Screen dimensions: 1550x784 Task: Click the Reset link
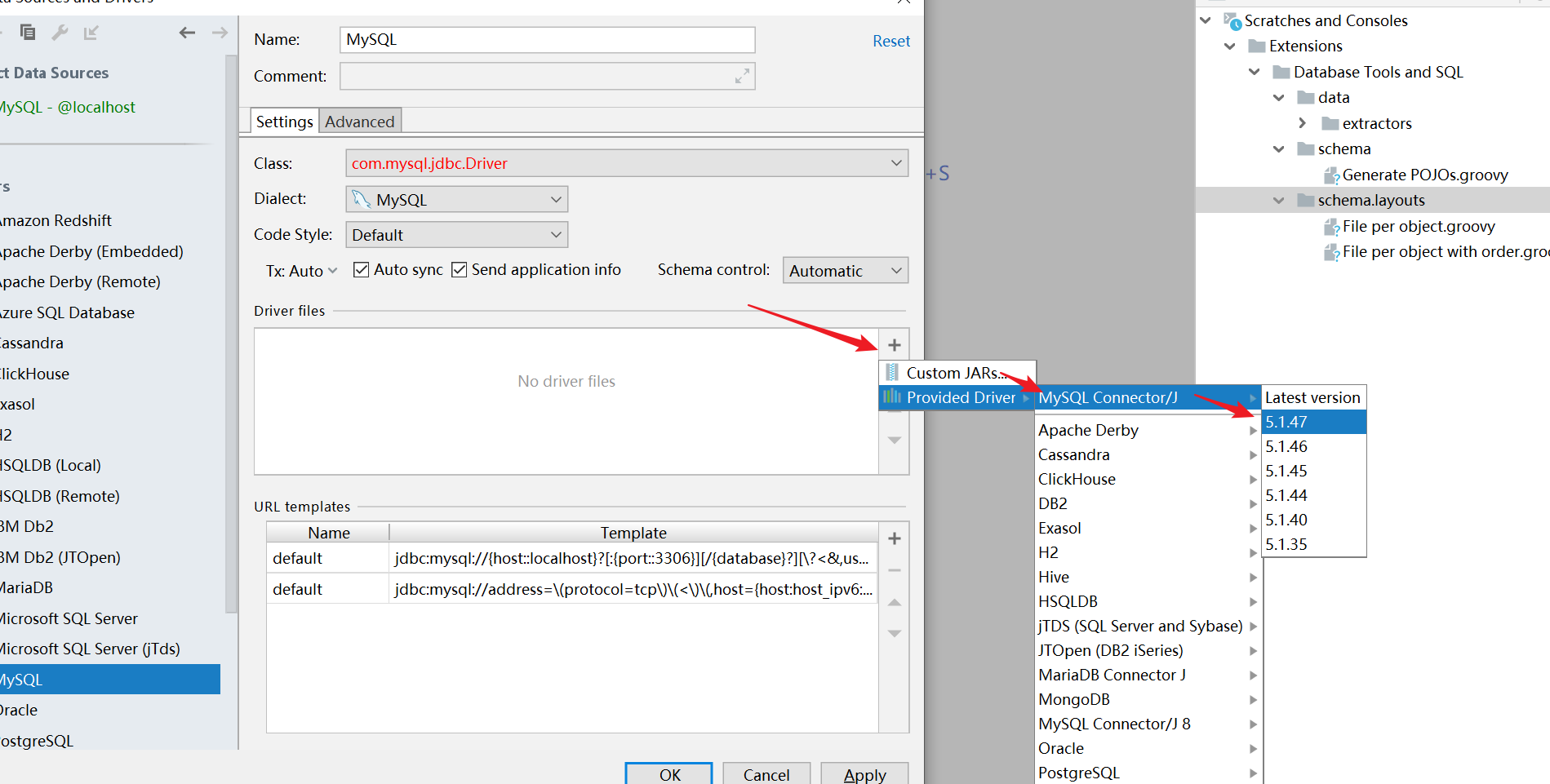(x=891, y=41)
